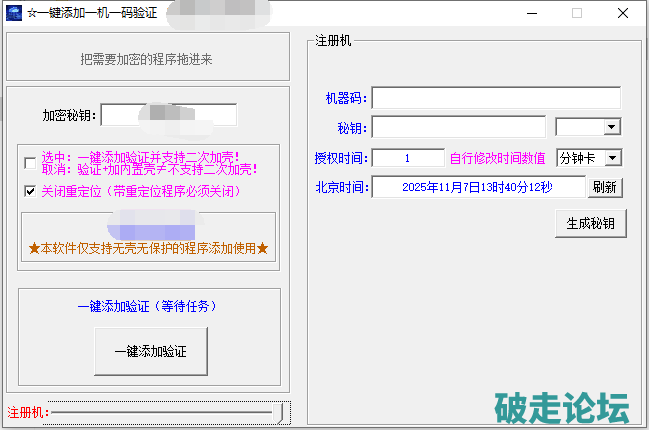Maximize the application window

point(577,14)
